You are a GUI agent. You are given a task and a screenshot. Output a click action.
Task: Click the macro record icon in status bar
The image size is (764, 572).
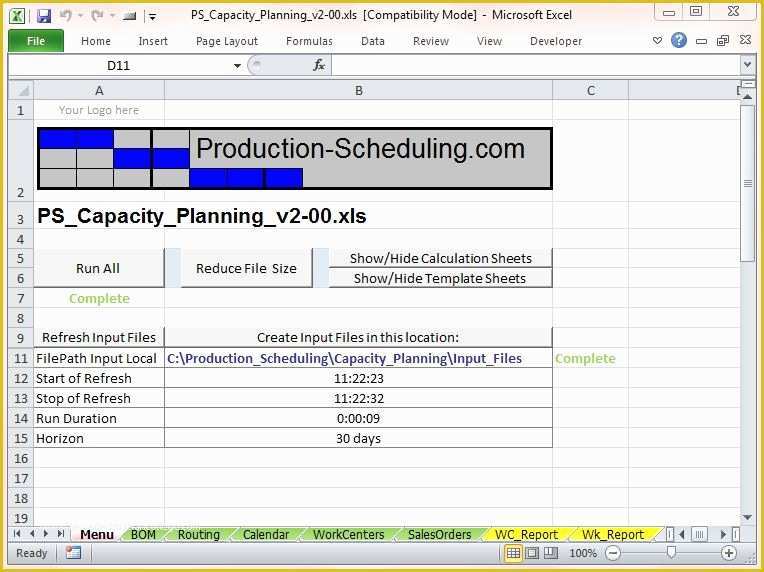point(74,553)
